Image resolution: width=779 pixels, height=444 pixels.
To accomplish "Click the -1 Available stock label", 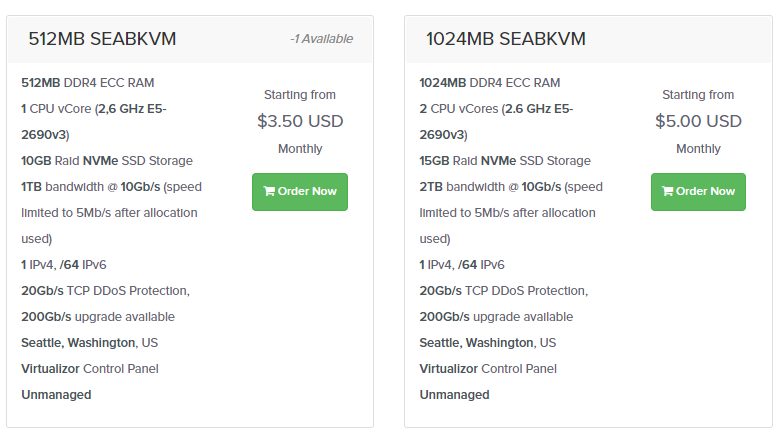I will point(321,39).
